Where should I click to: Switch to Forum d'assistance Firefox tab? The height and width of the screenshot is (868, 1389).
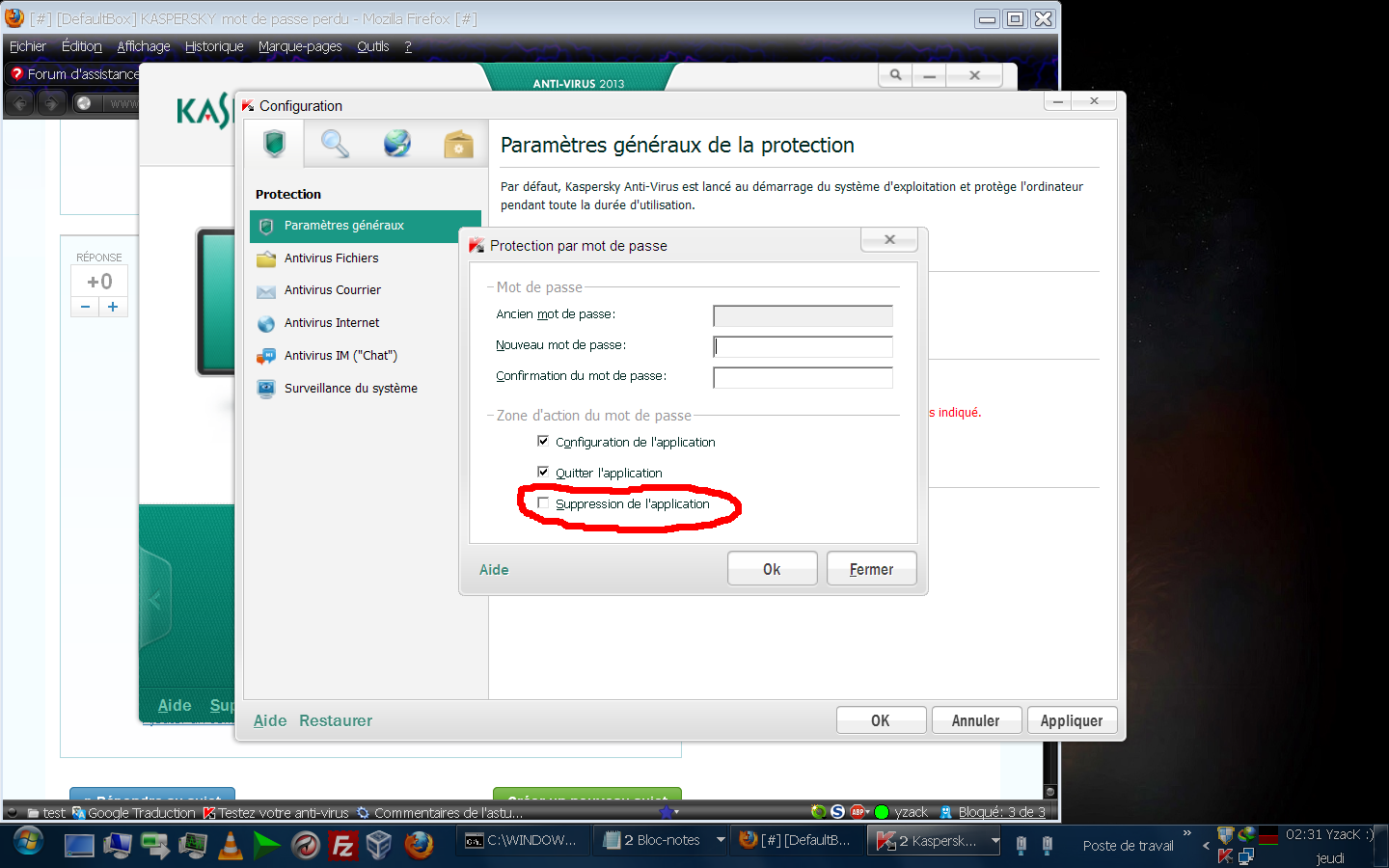point(74,74)
